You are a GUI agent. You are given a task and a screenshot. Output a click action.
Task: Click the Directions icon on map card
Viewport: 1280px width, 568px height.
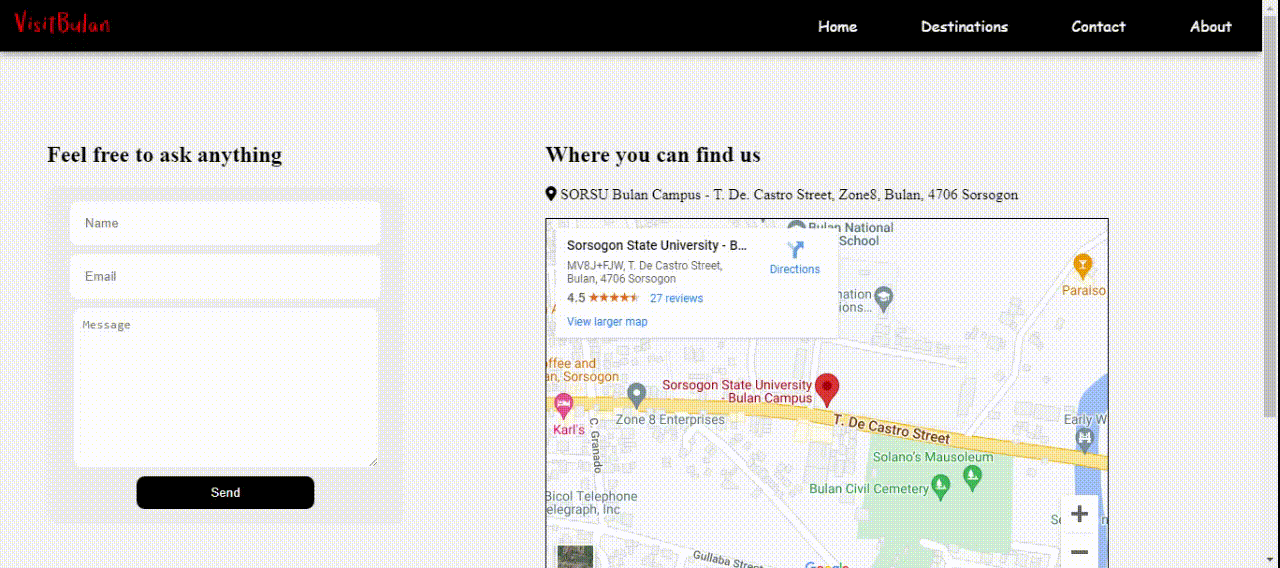(795, 251)
